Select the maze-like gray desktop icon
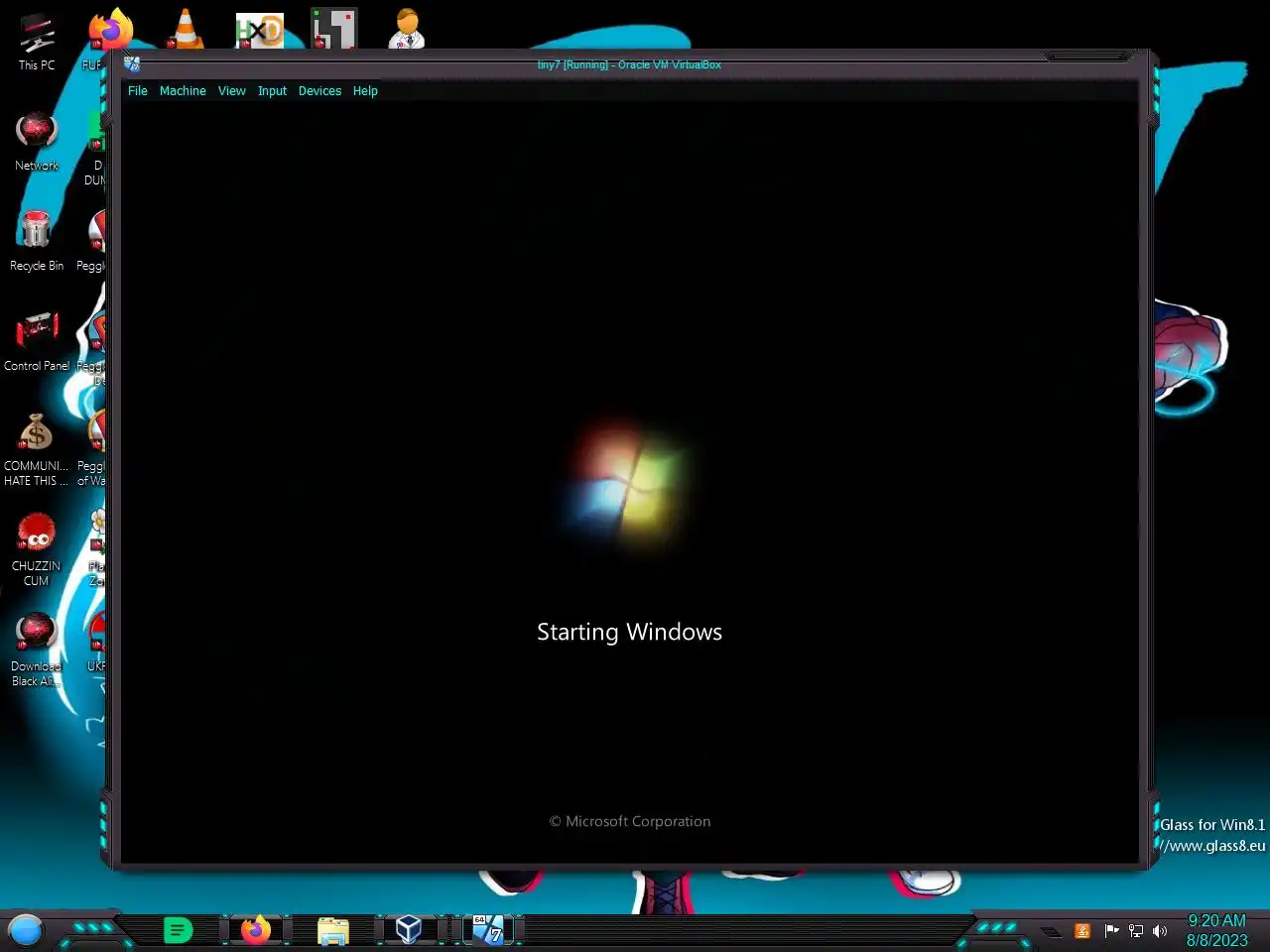Screen dimensions: 1270x952 pos(333,29)
